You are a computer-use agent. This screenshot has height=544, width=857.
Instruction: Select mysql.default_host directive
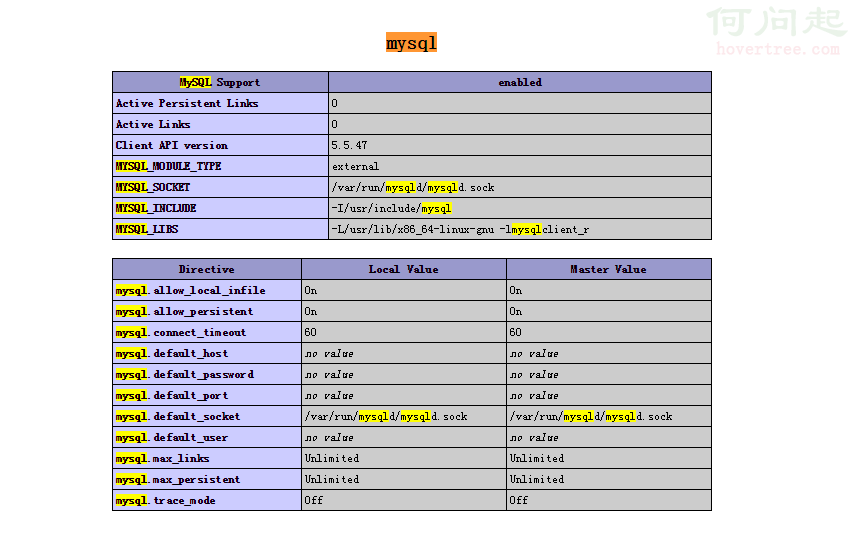pos(172,353)
